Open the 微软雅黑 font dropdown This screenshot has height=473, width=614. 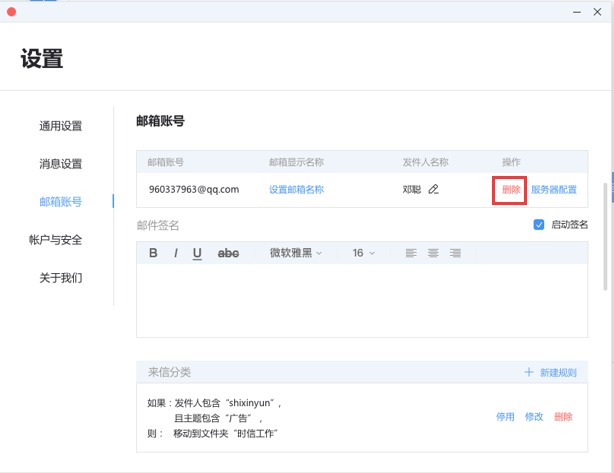[x=296, y=253]
